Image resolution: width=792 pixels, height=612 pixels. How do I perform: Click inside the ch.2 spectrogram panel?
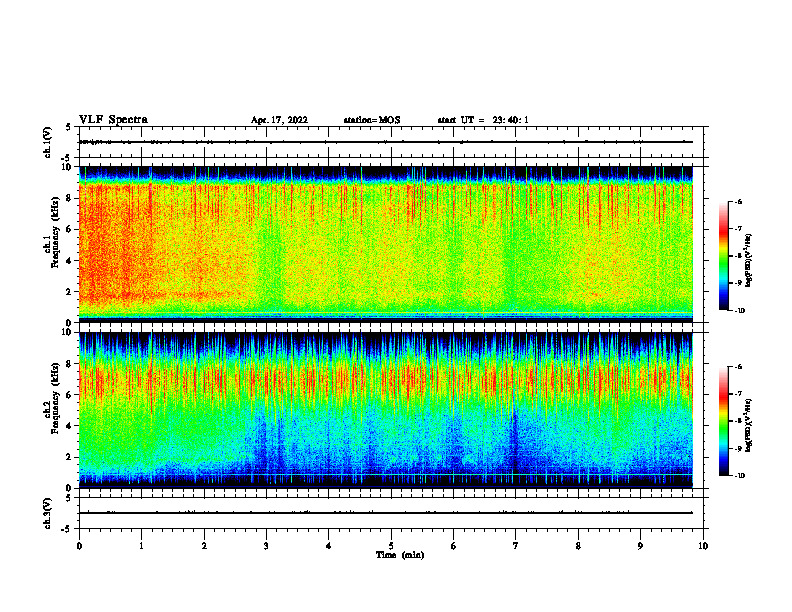(386, 410)
